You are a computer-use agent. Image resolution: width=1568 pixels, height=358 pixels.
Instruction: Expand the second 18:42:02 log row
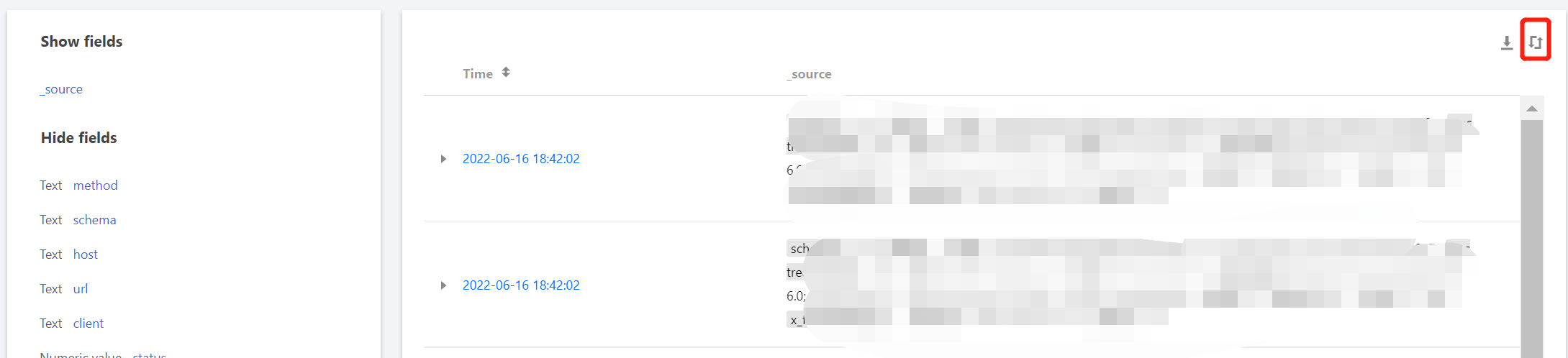click(x=443, y=285)
